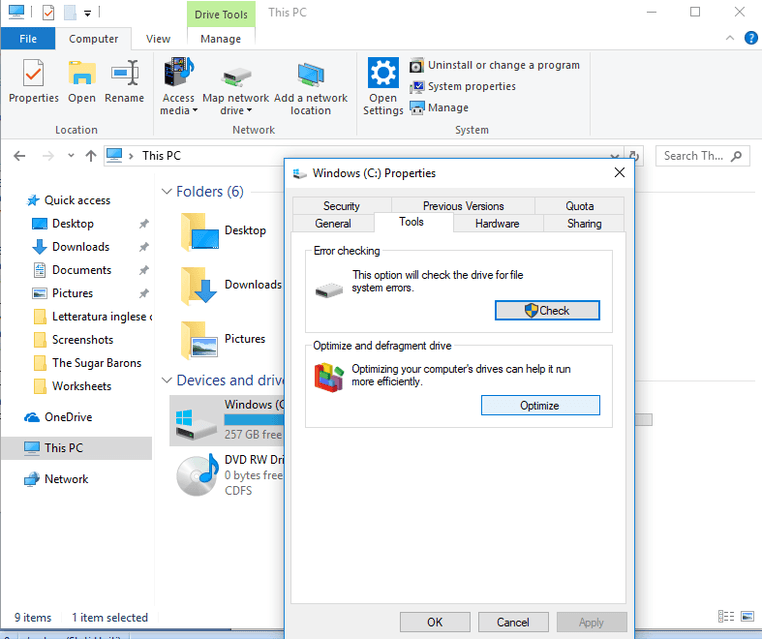The height and width of the screenshot is (639, 762).
Task: Switch to large icons view in status bar
Action: (747, 617)
